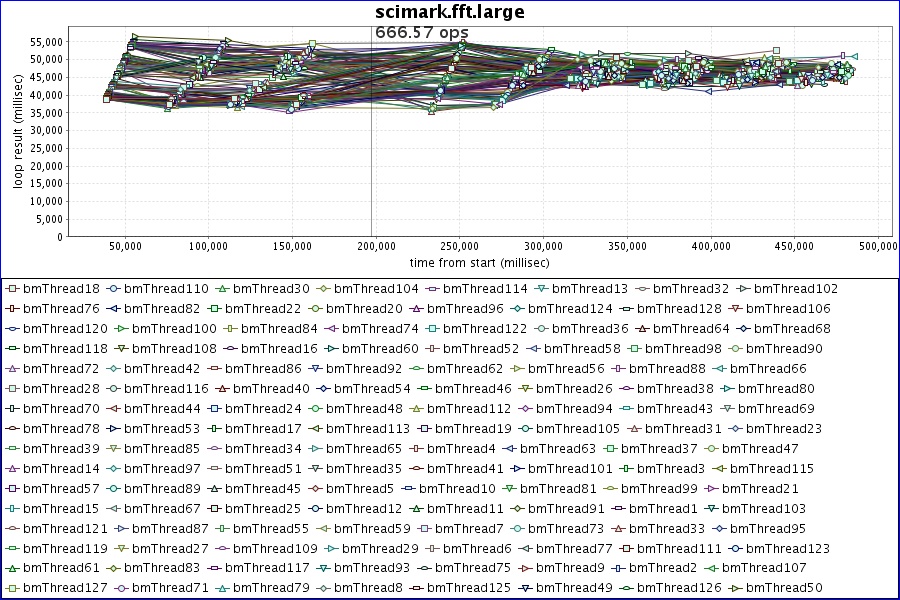
Task: Click the 666.57 ops marker label
Action: tap(421, 33)
